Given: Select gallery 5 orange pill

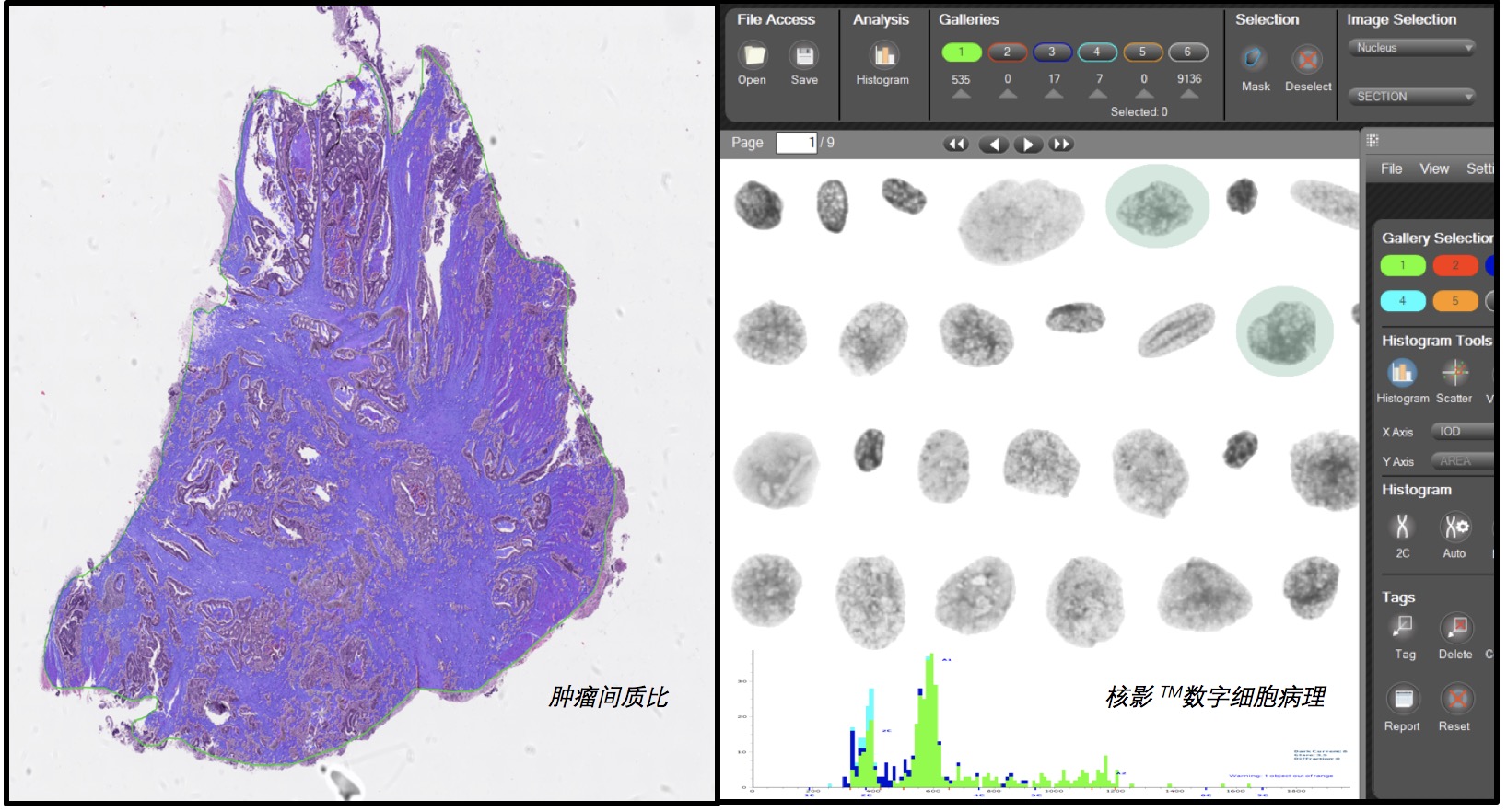Looking at the screenshot, I should click(1142, 52).
